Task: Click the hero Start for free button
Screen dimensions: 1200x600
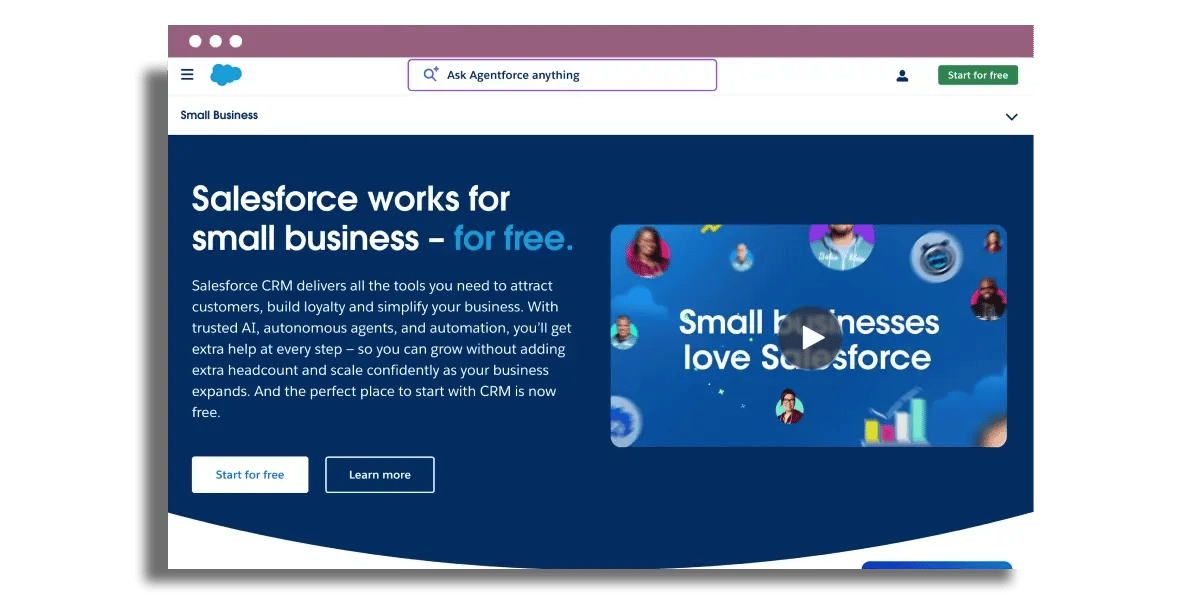Action: 250,474
